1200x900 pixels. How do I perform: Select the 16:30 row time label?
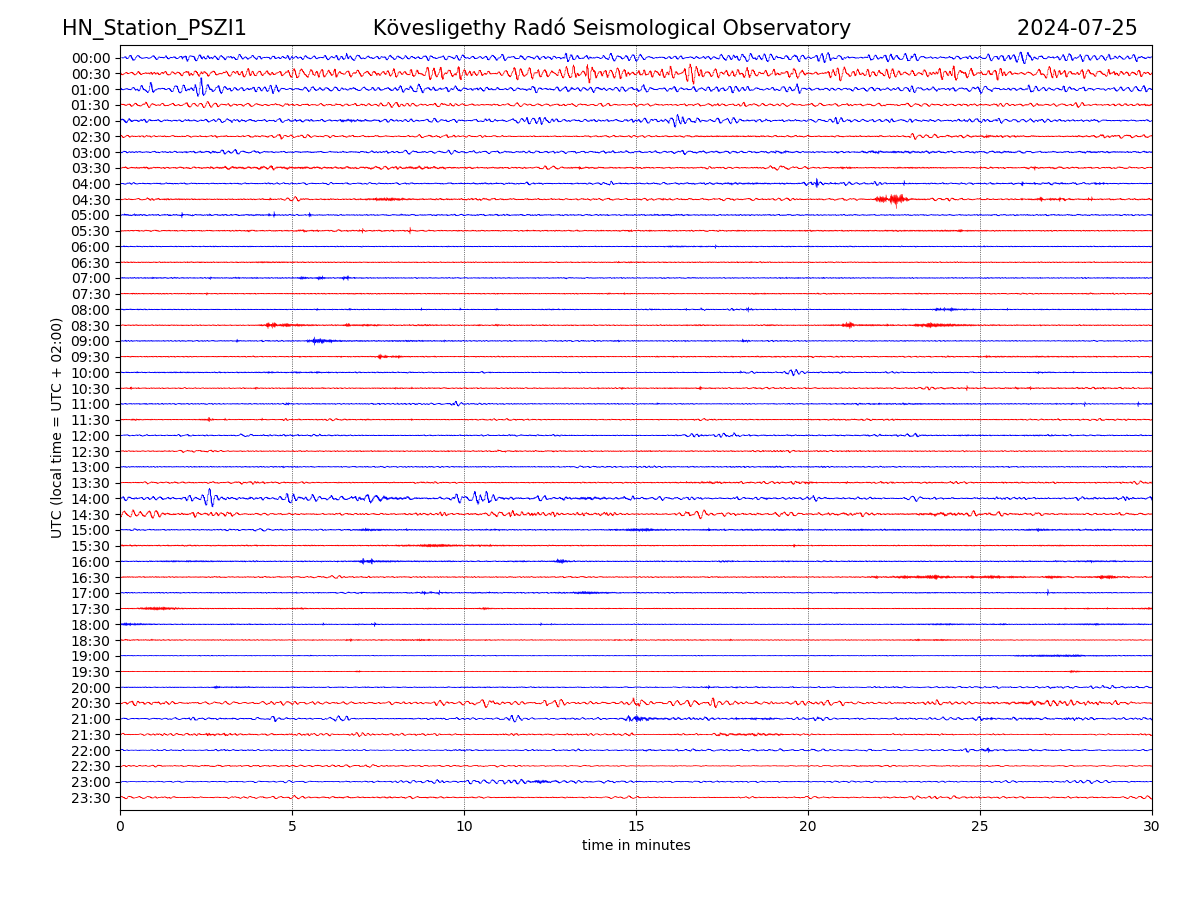(x=91, y=578)
